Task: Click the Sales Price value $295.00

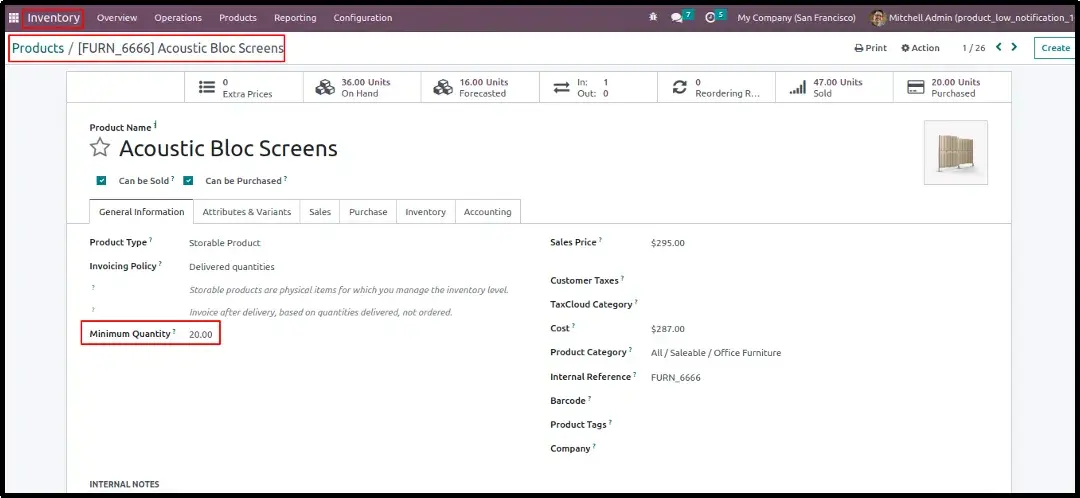Action: (x=667, y=243)
